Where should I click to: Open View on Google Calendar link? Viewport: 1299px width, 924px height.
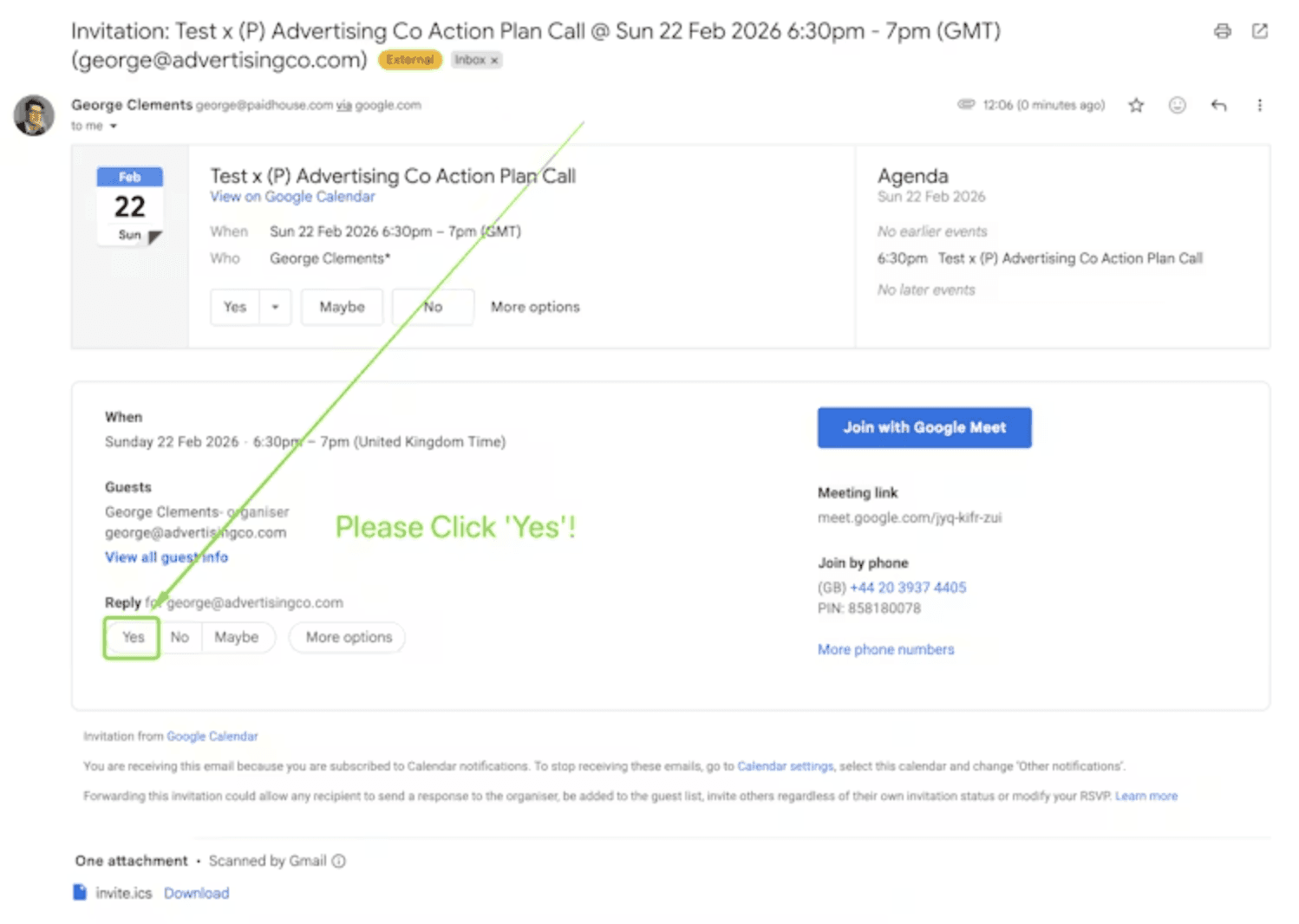click(x=292, y=197)
